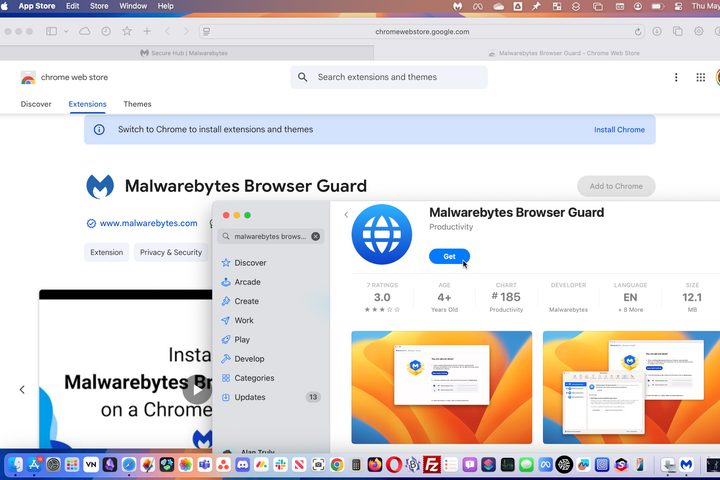This screenshot has width=720, height=480.
Task: Open history clock icon in Safari toolbar
Action: (x=106, y=31)
